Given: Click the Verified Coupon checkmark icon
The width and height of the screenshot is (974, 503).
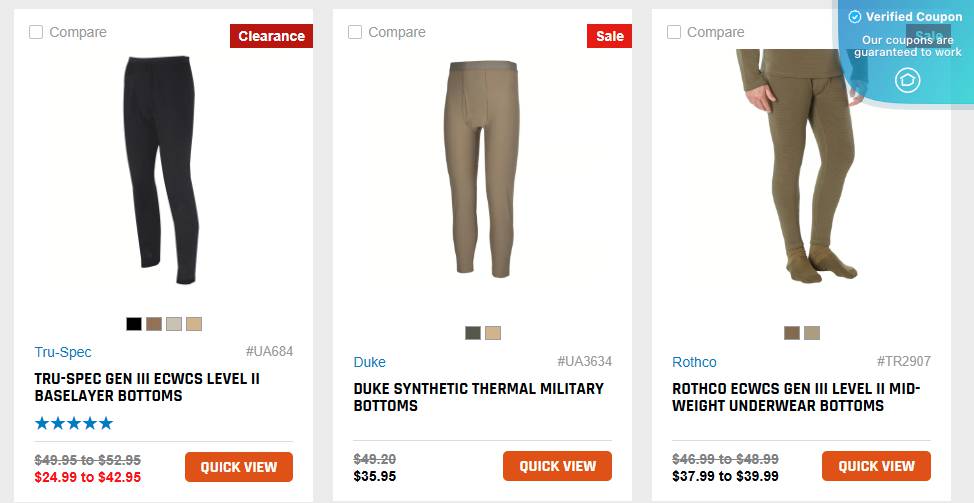Looking at the screenshot, I should pos(854,17).
